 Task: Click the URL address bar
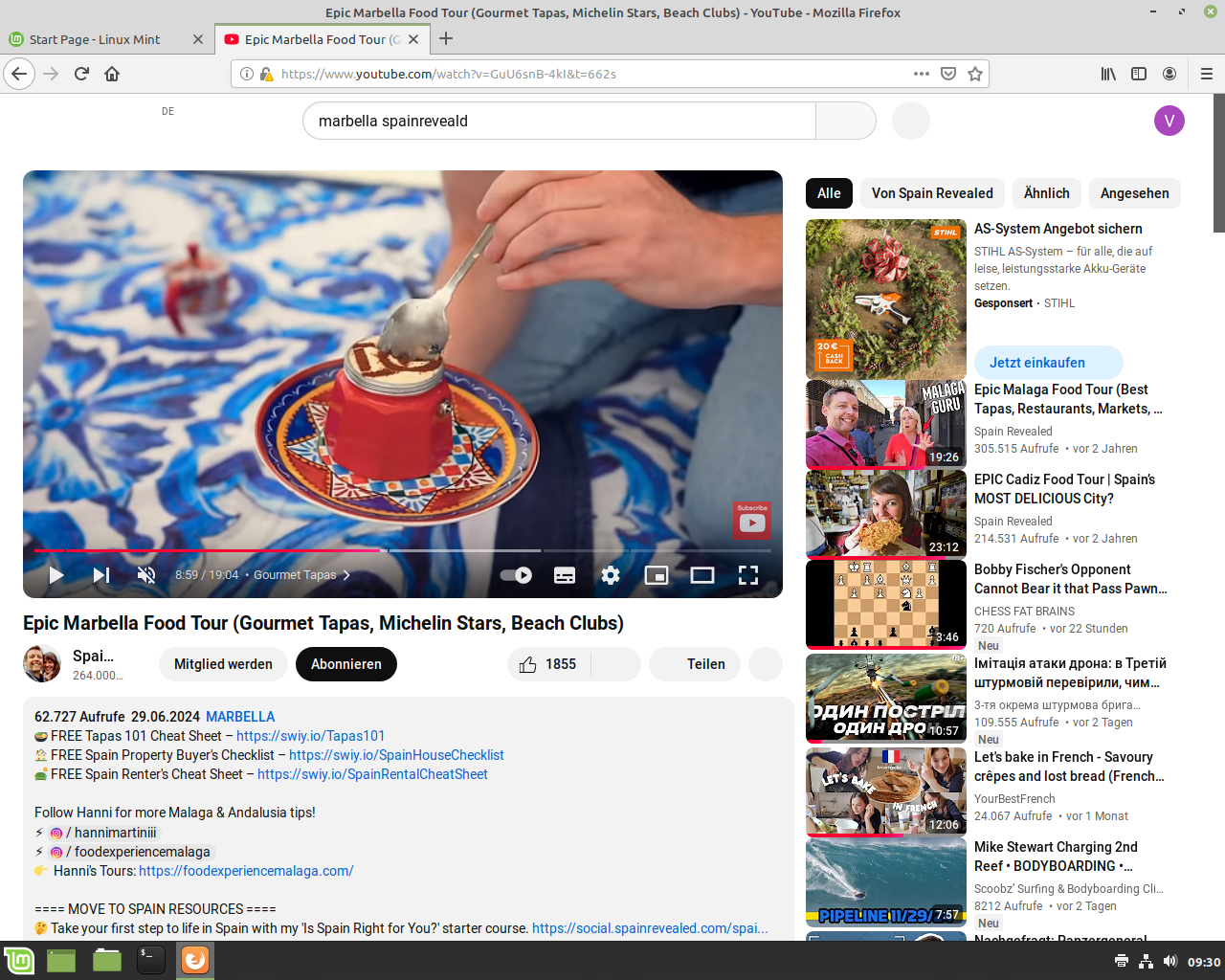(x=589, y=74)
